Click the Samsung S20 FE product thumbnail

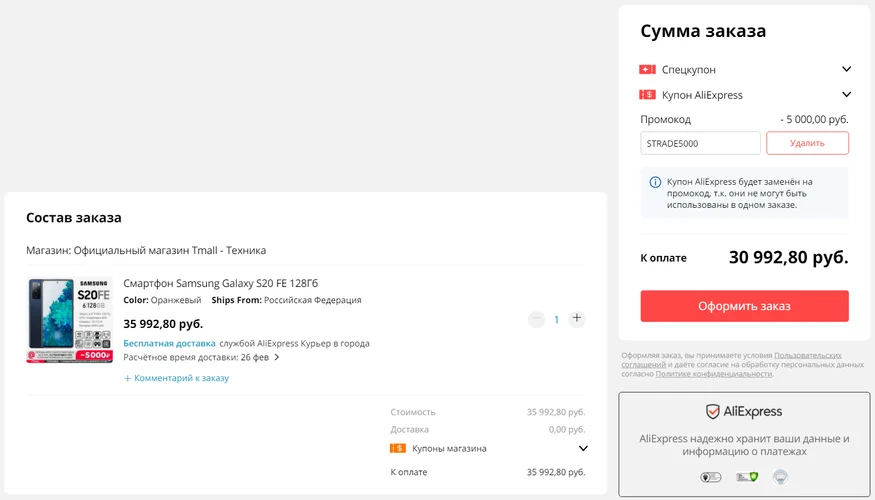point(70,320)
